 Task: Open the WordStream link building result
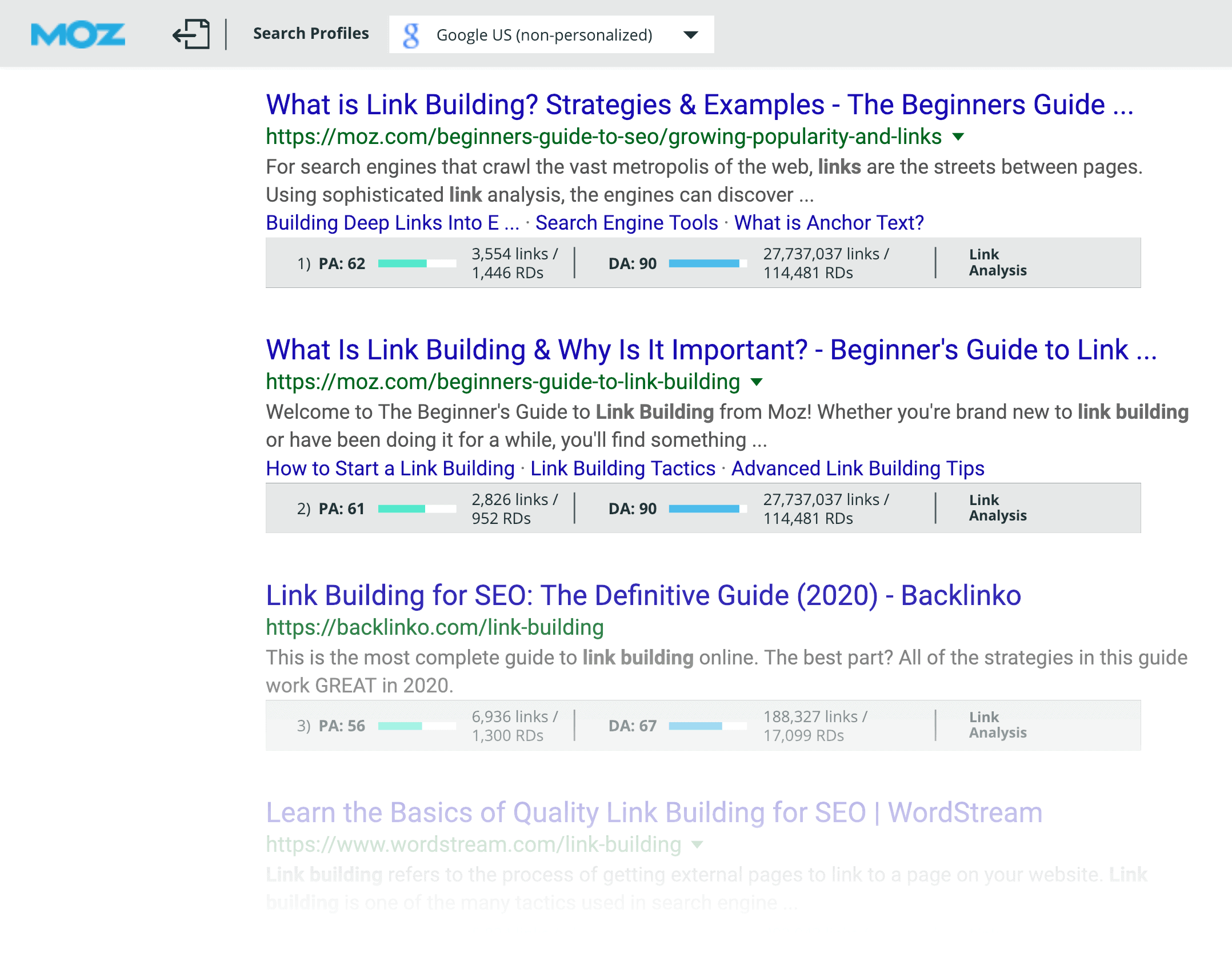(654, 812)
